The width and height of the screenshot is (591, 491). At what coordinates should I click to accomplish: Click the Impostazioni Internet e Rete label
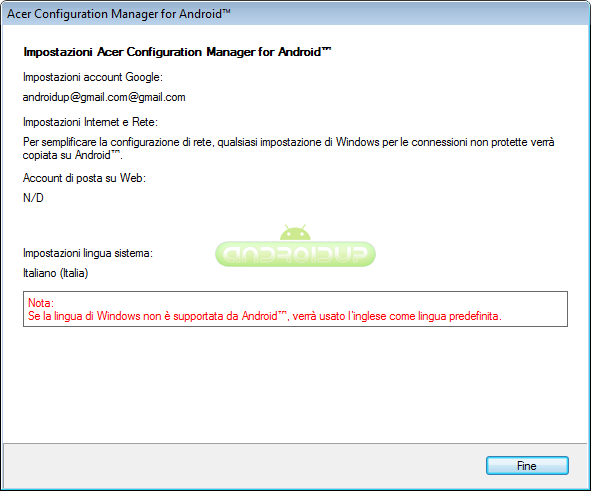click(90, 122)
